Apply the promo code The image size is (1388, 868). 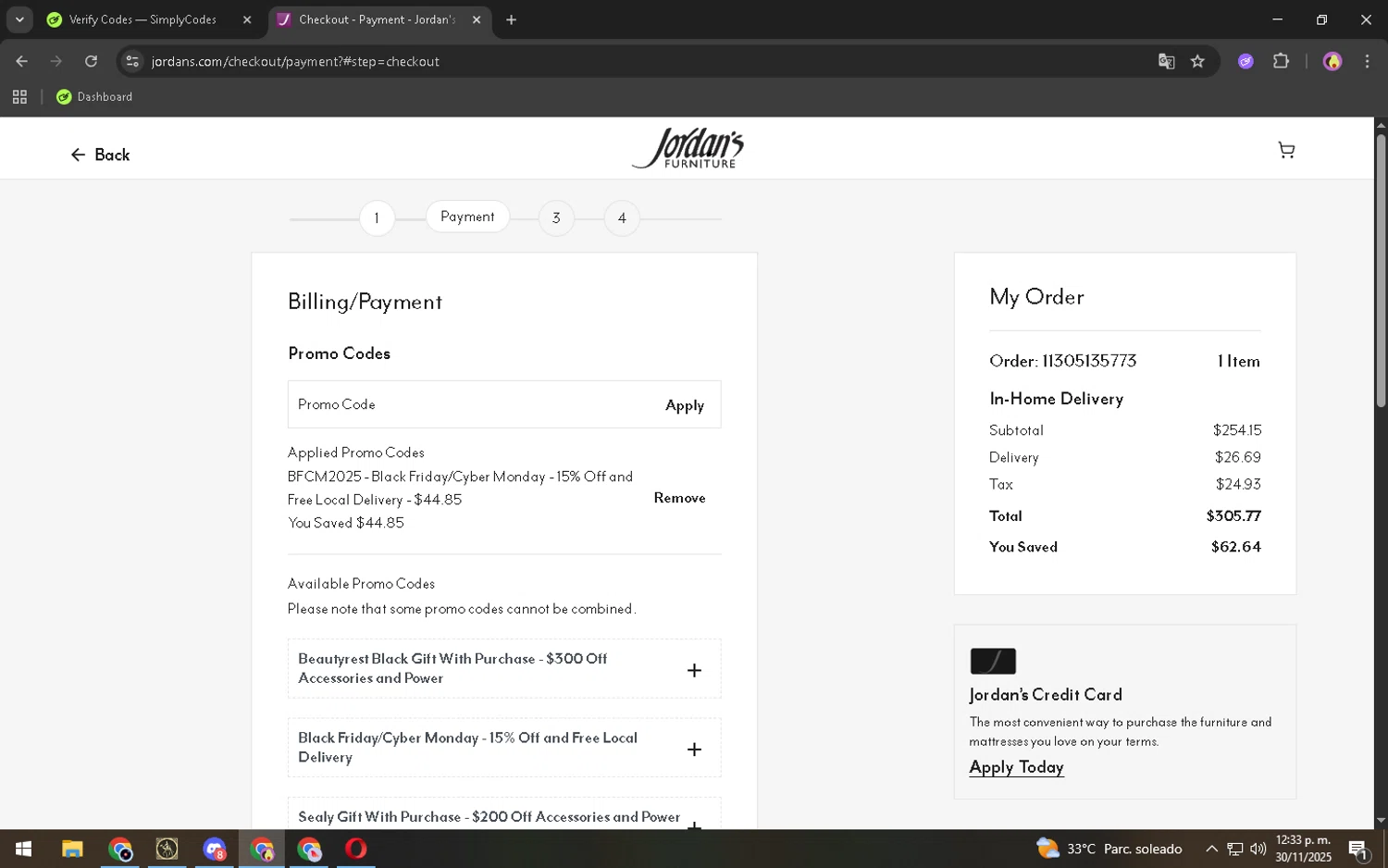[685, 405]
